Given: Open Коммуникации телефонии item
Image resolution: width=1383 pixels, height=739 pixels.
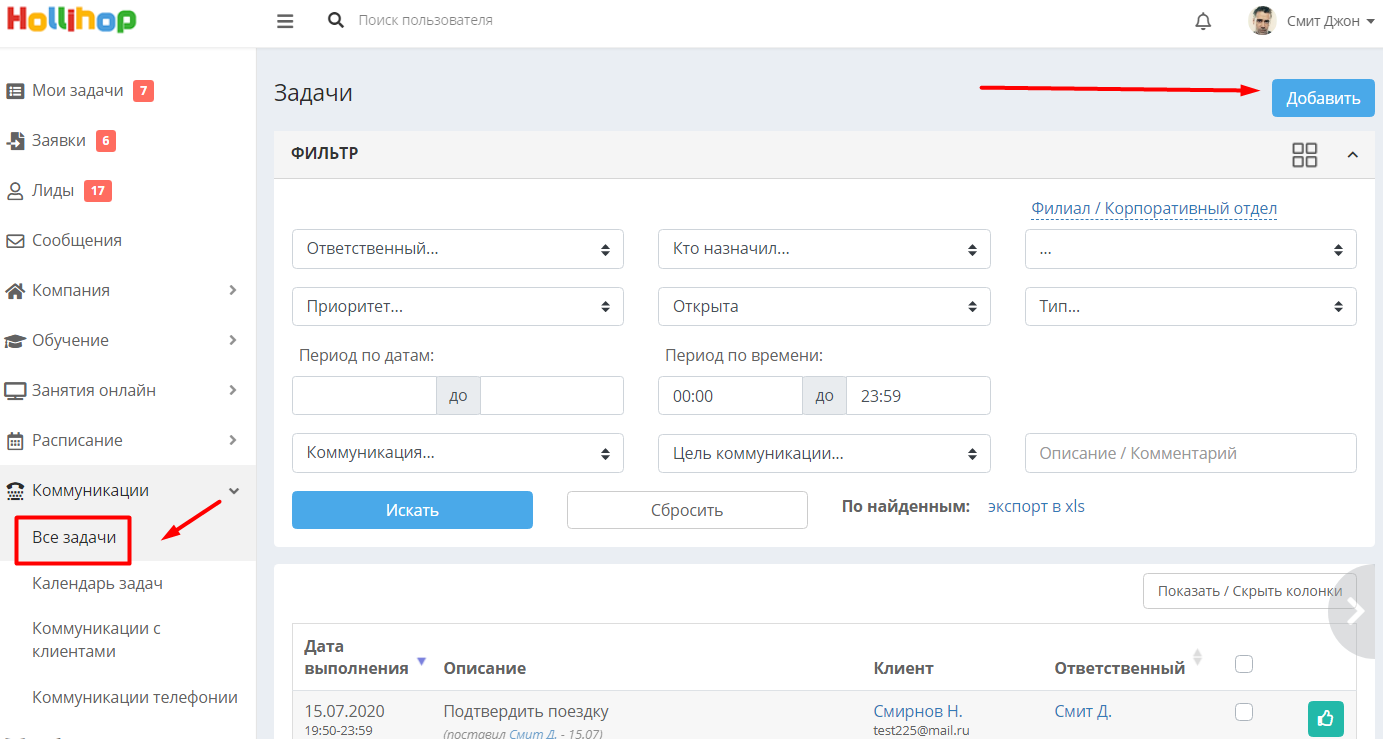Looking at the screenshot, I should (x=135, y=697).
